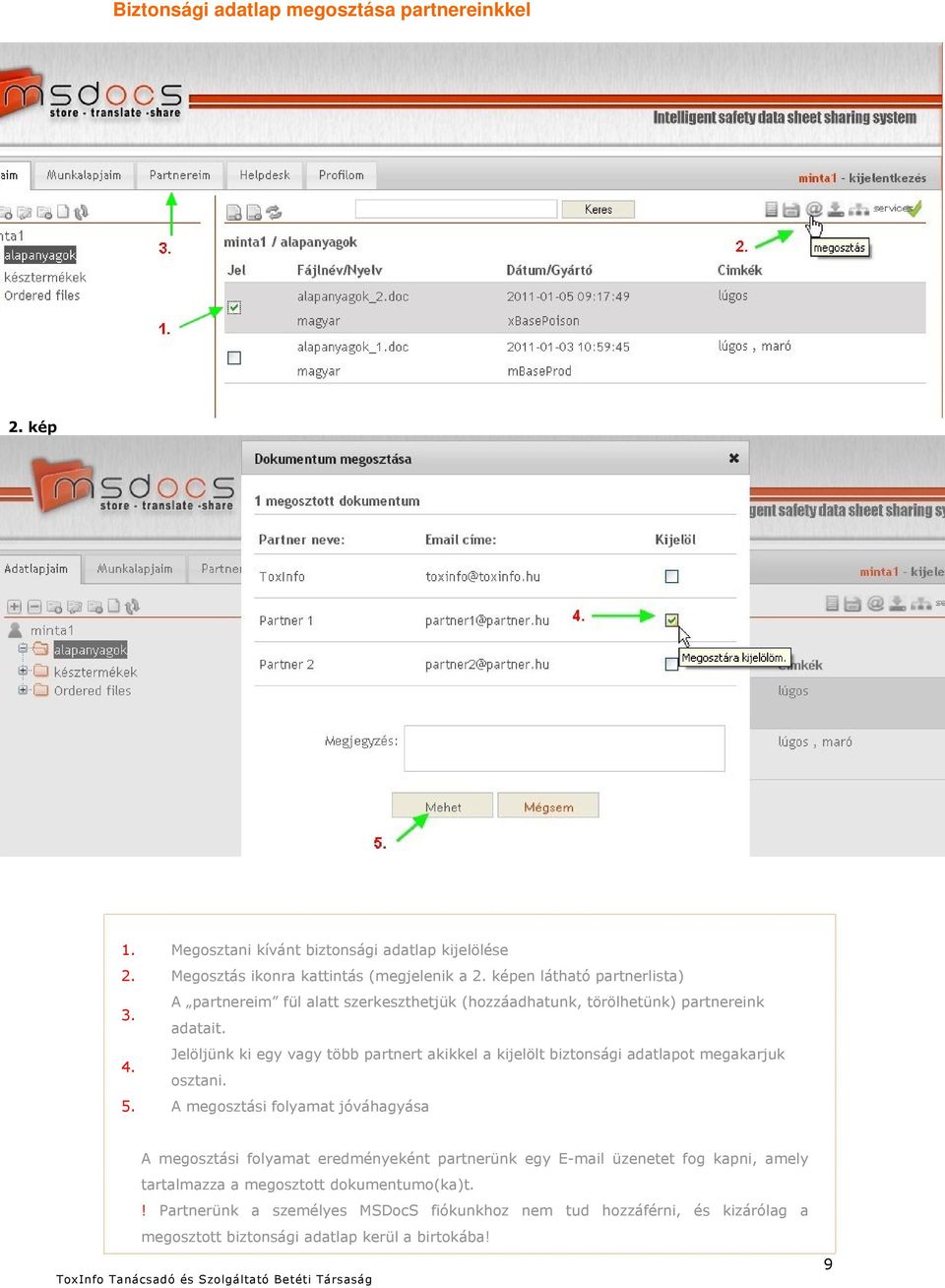The height and width of the screenshot is (1288, 945).
Task: Uncheck the alapanyagok_2.doc checkbox
Action: coord(234,307)
